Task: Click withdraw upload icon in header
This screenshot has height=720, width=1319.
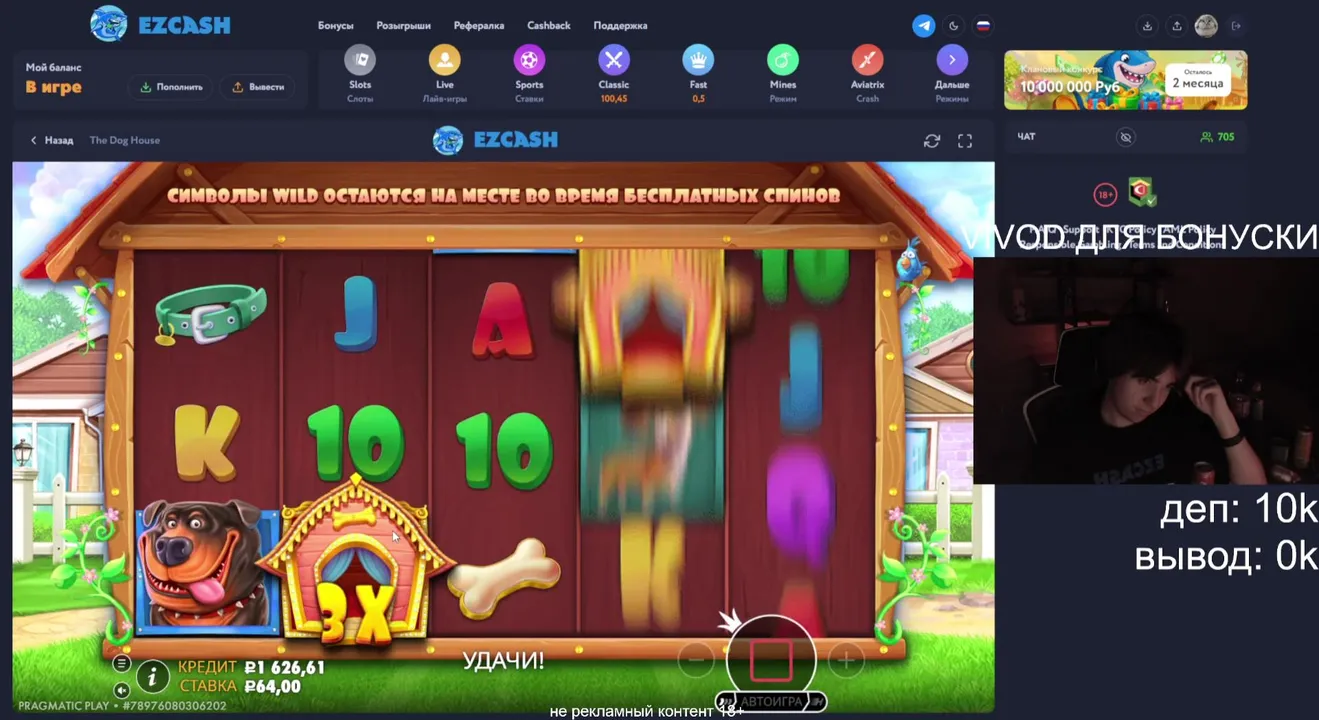Action: [x=1177, y=26]
